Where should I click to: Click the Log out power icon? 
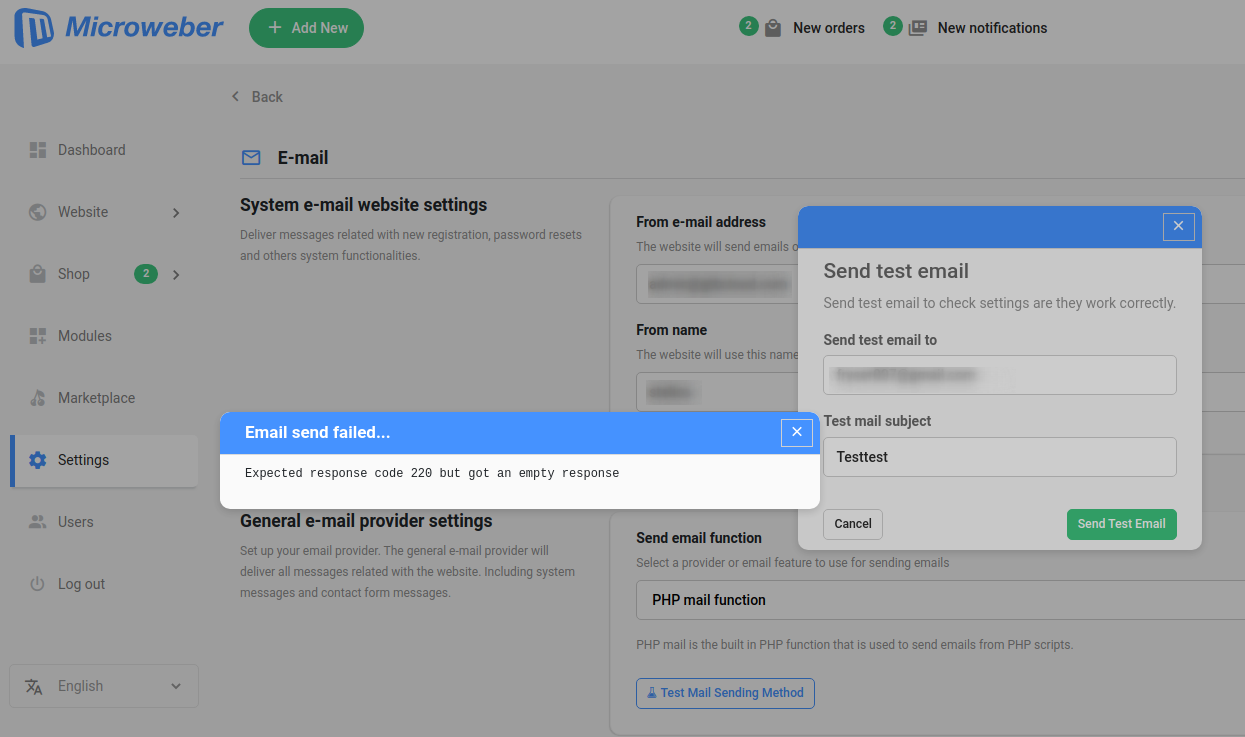(x=37, y=583)
